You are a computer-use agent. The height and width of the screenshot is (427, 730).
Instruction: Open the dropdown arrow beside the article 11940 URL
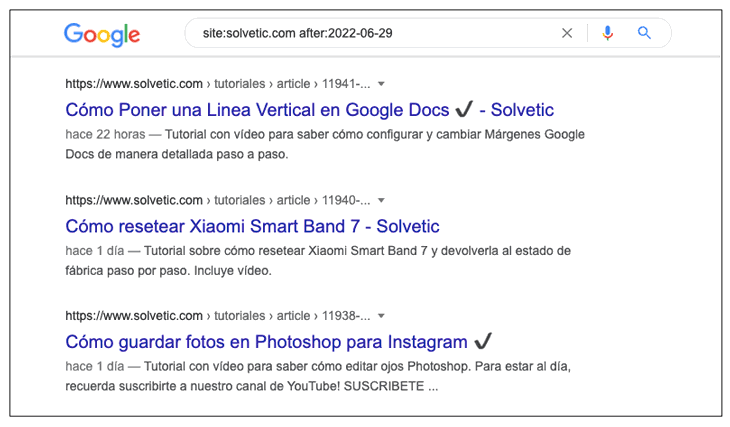click(381, 201)
